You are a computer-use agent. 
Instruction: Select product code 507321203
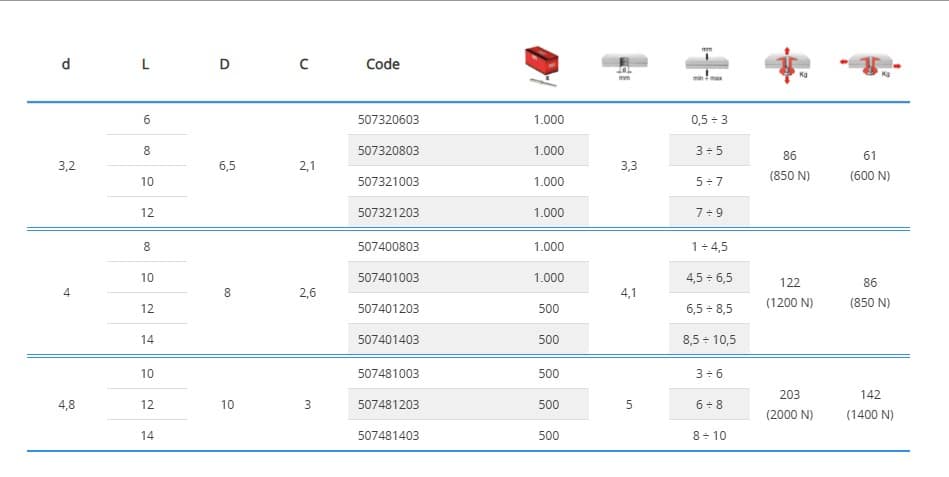388,213
